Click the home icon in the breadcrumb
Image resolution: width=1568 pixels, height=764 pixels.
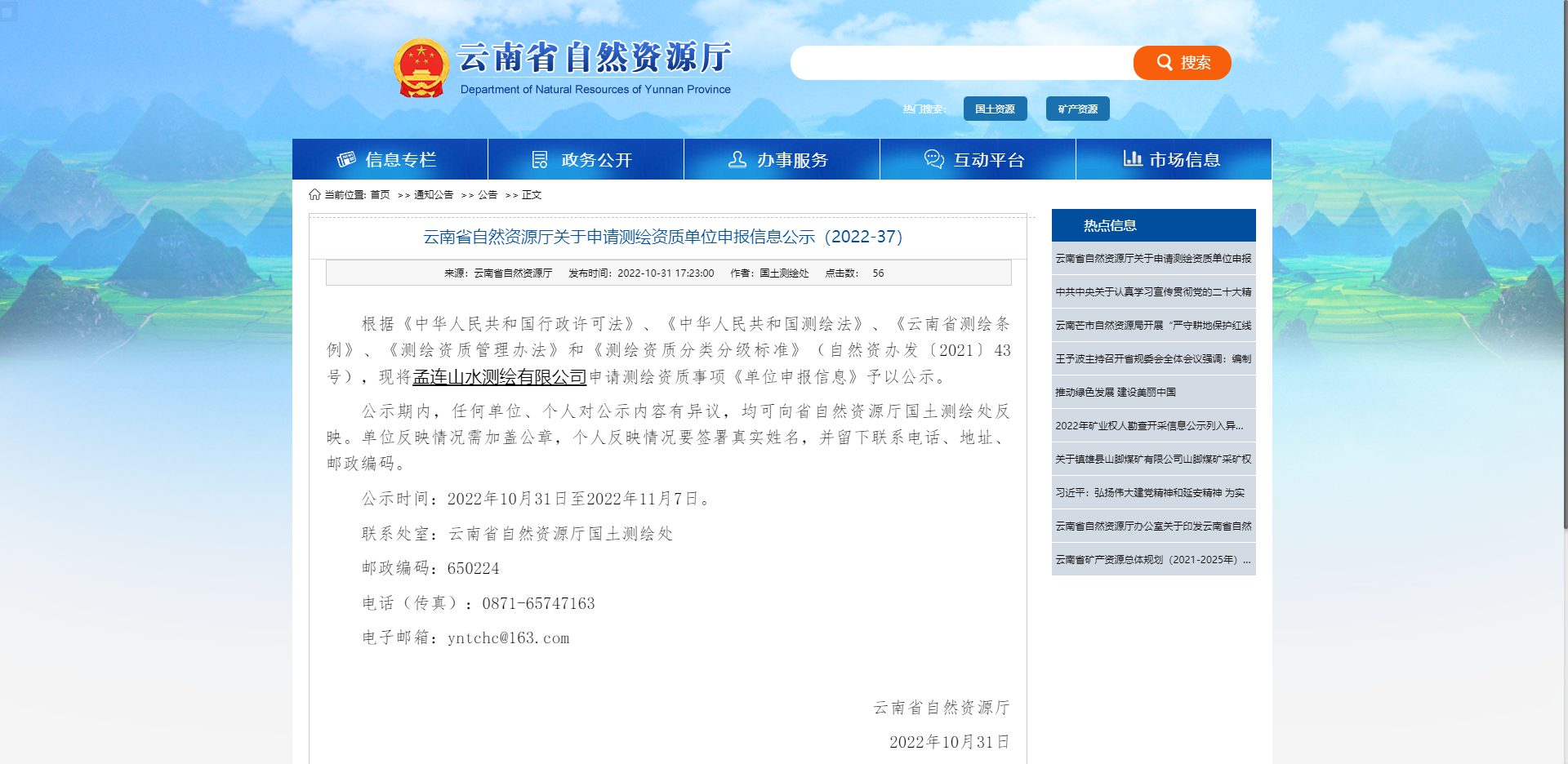click(314, 194)
